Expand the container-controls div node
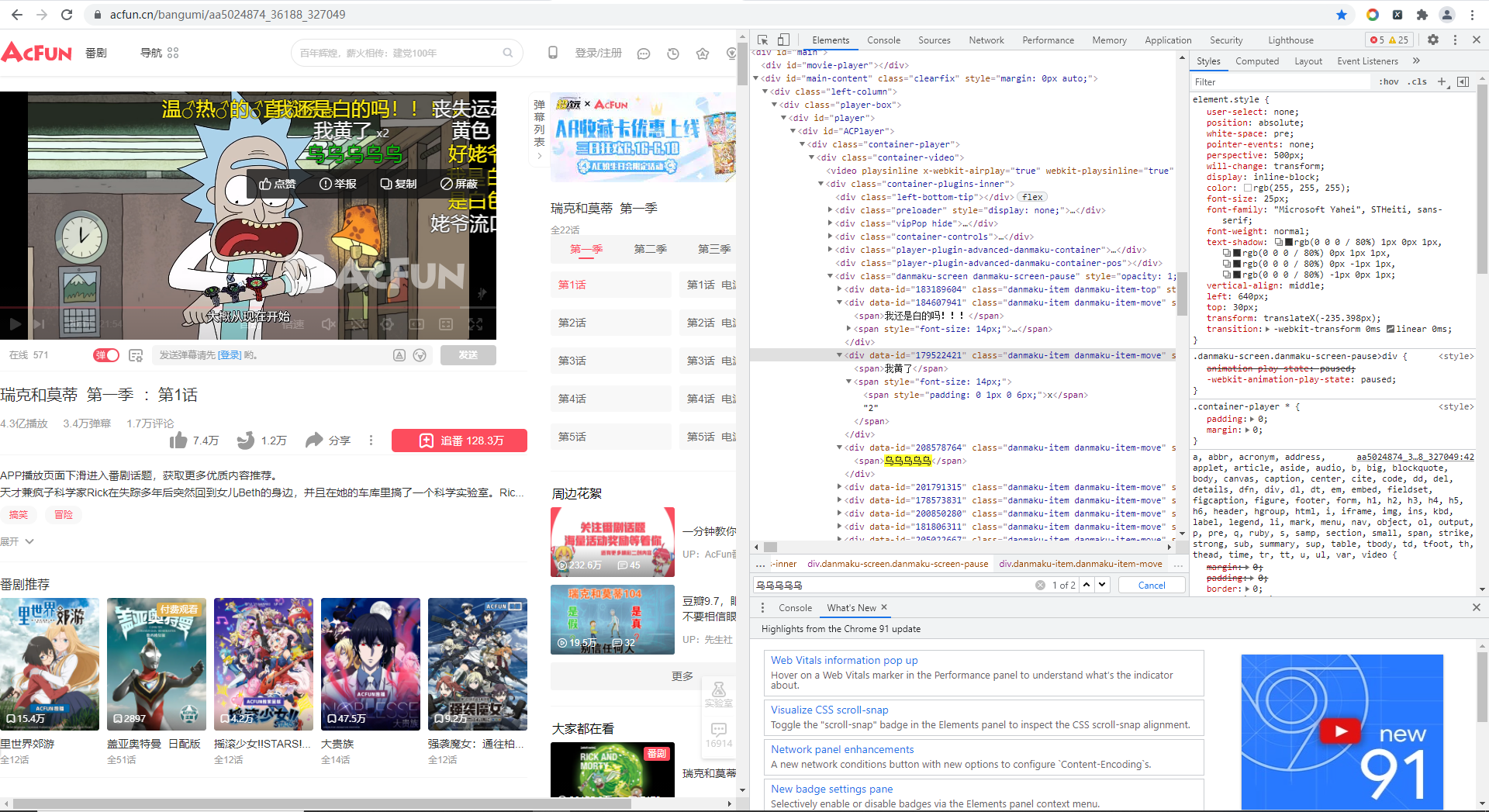 pyautogui.click(x=830, y=237)
